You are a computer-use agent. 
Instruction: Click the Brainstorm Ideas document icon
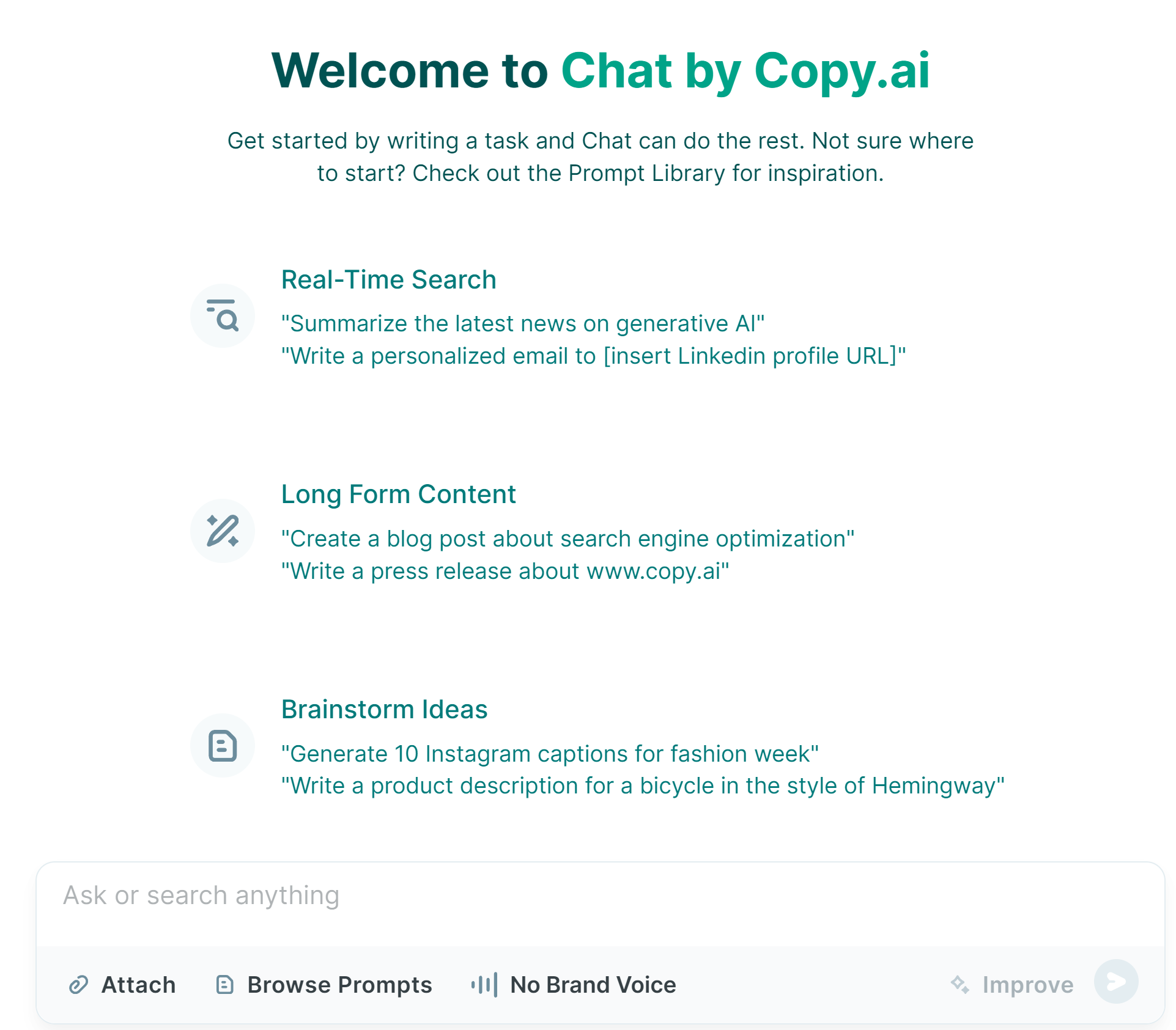pyautogui.click(x=223, y=745)
